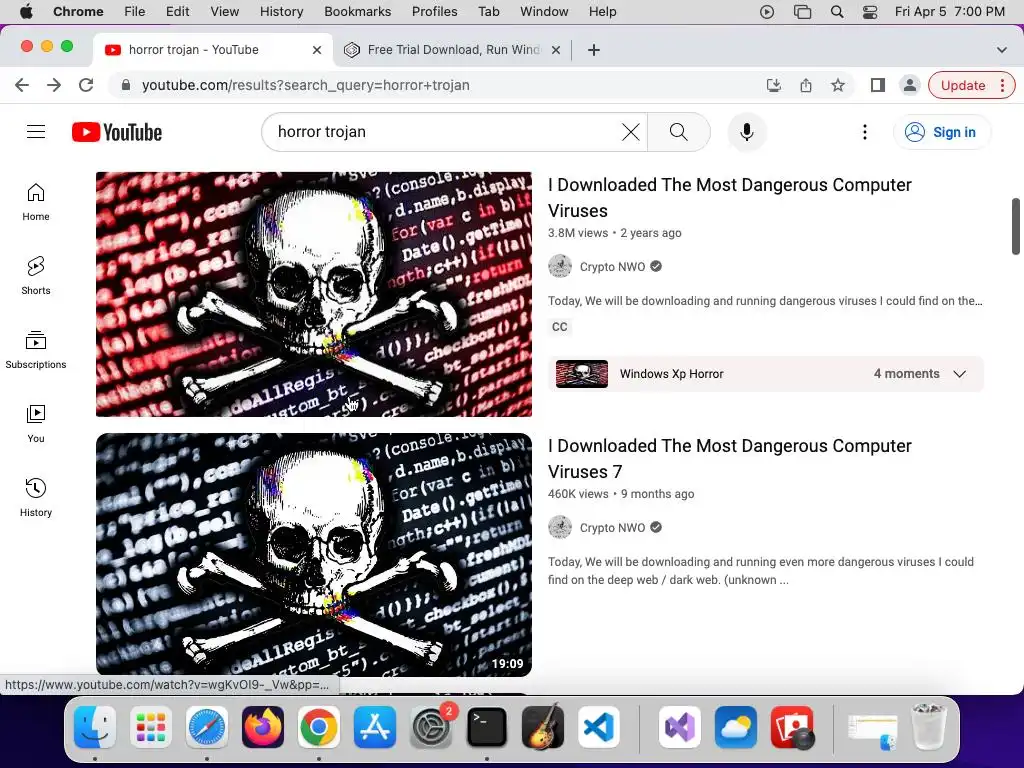The width and height of the screenshot is (1024, 768).
Task: Open title 'I Downloaded The Most Dangerous Computer Viruses'
Action: [x=729, y=197]
